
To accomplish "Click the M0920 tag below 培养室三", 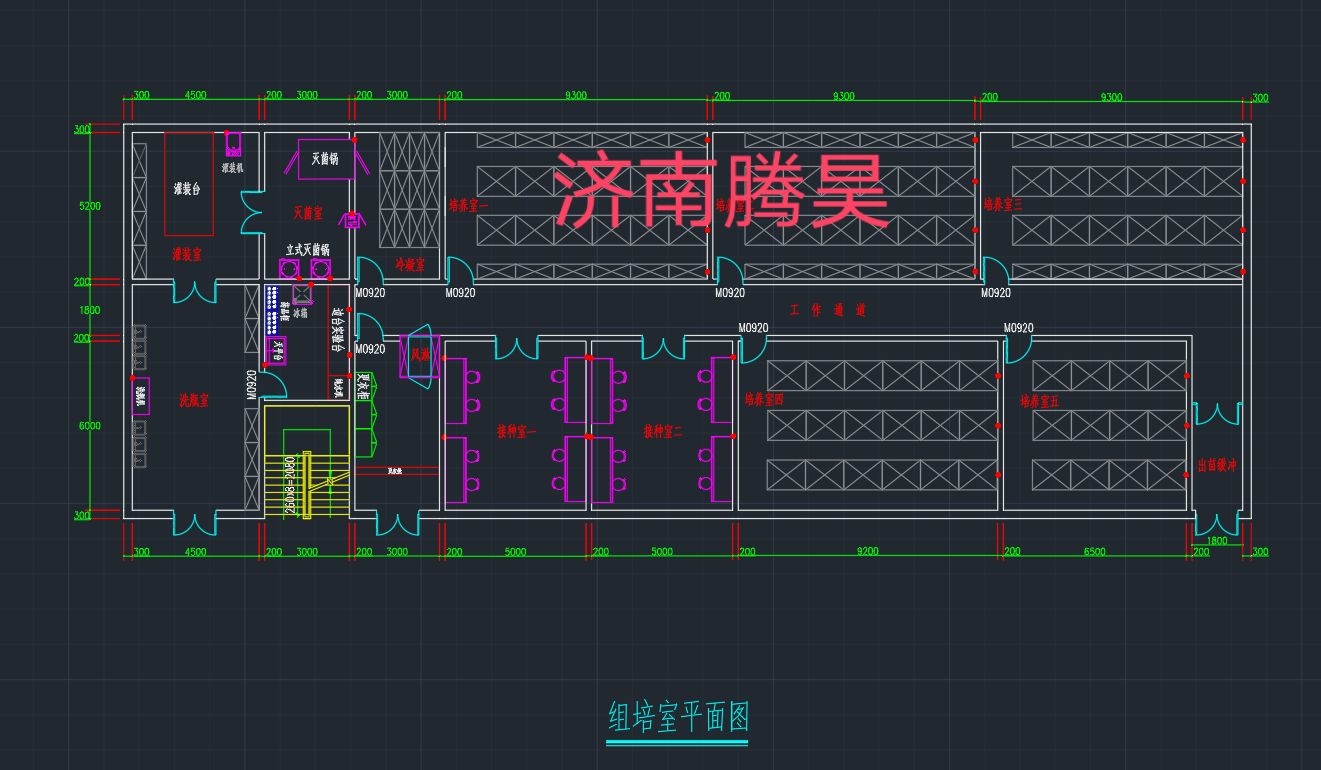I will pos(996,294).
